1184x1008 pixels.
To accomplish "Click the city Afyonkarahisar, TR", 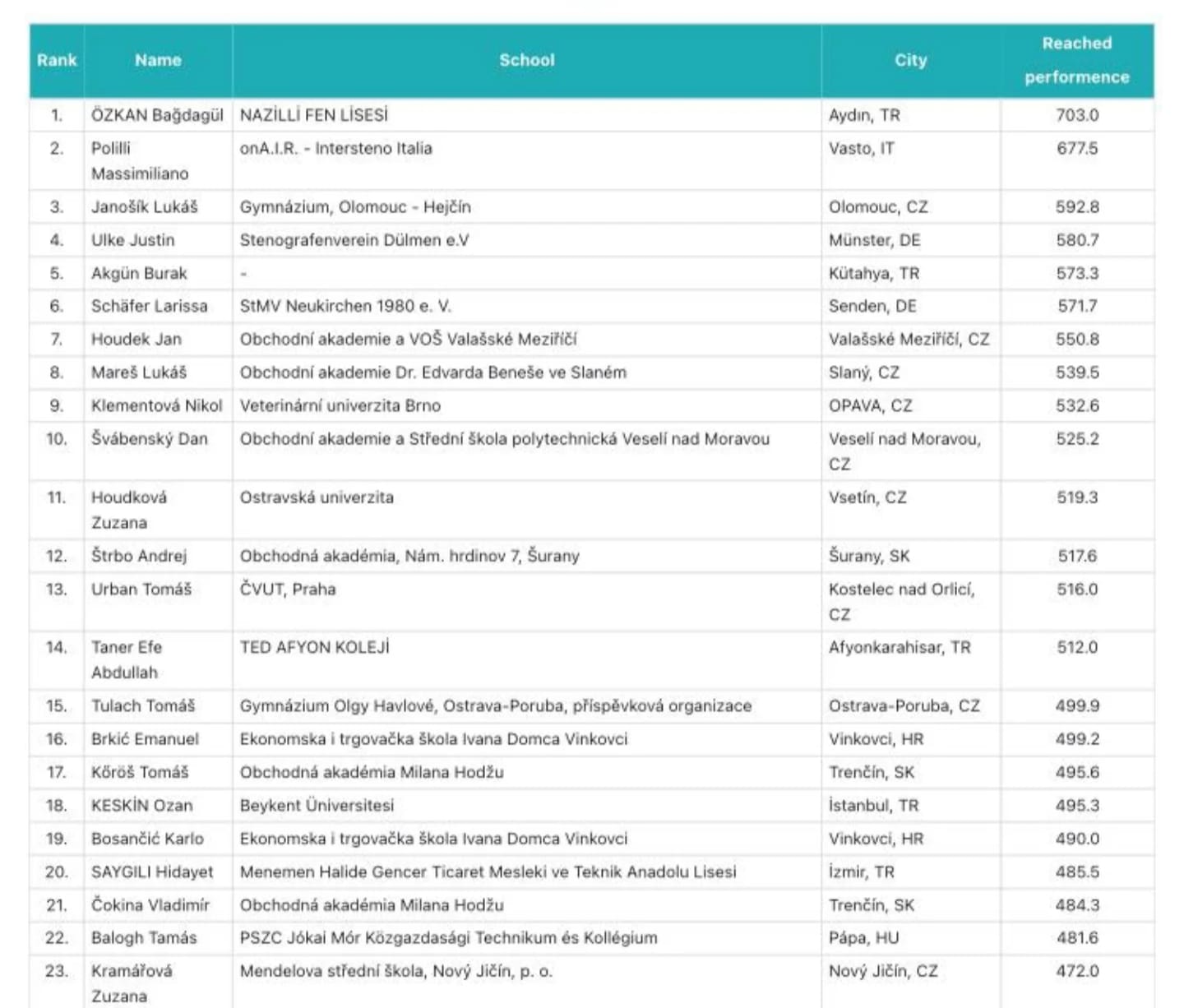I will pos(900,647).
